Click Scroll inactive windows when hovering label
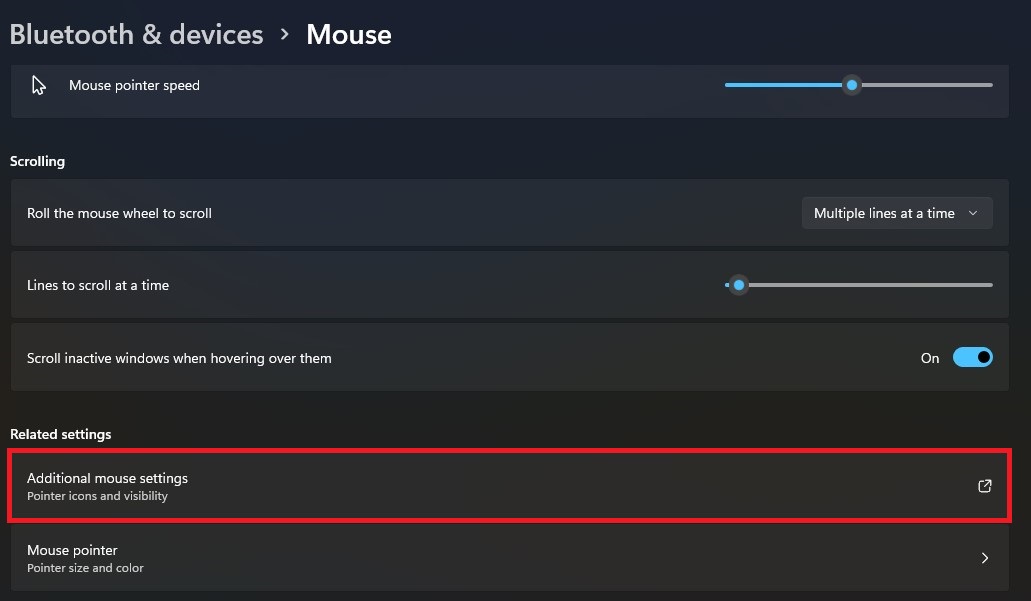The width and height of the screenshot is (1031, 601). tap(179, 358)
